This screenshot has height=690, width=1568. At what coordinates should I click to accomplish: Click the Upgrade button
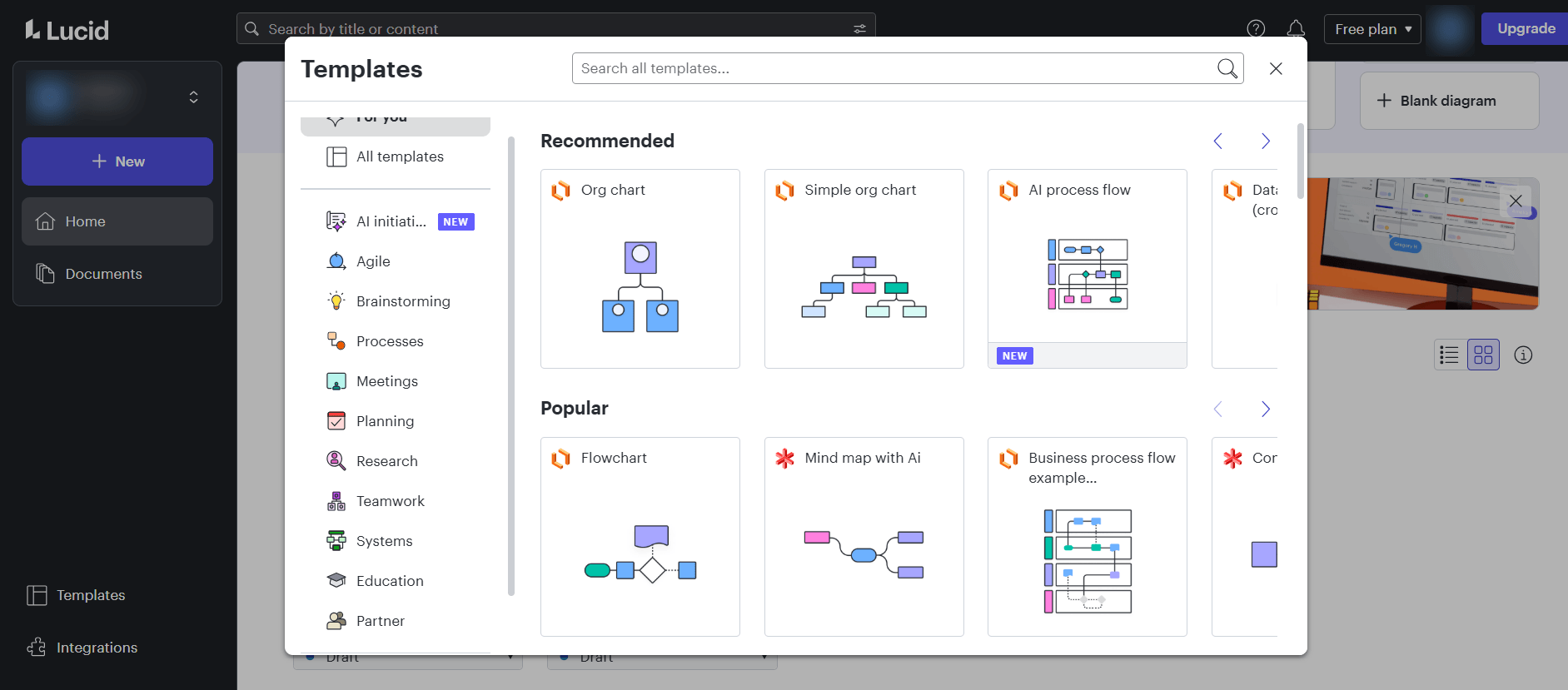point(1526,28)
